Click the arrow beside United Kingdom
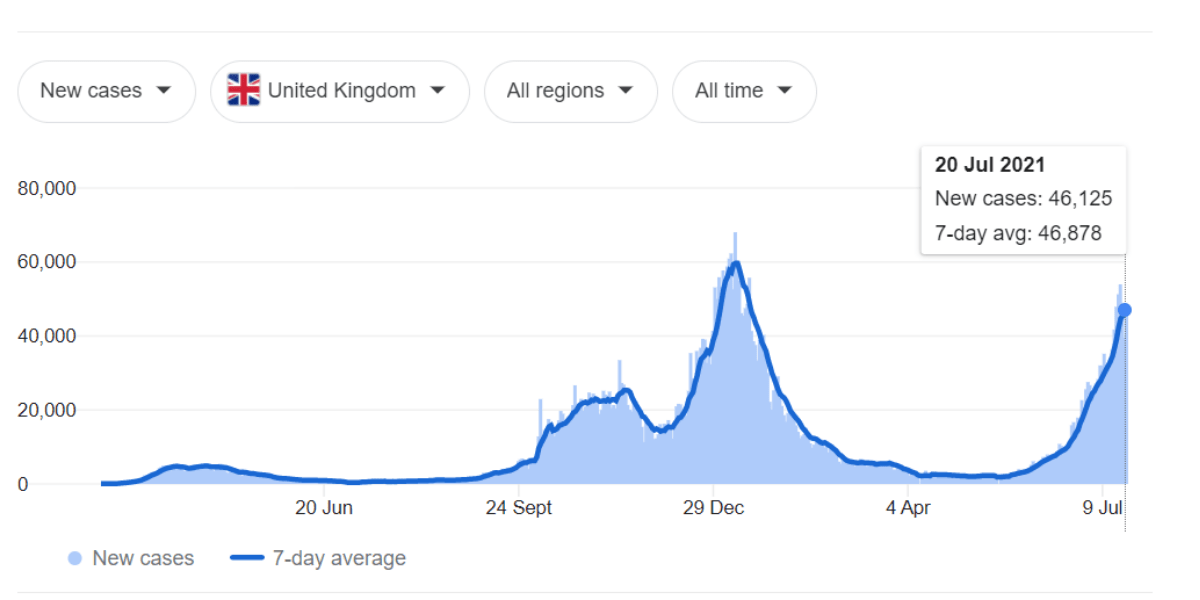The width and height of the screenshot is (1200, 600). click(437, 90)
